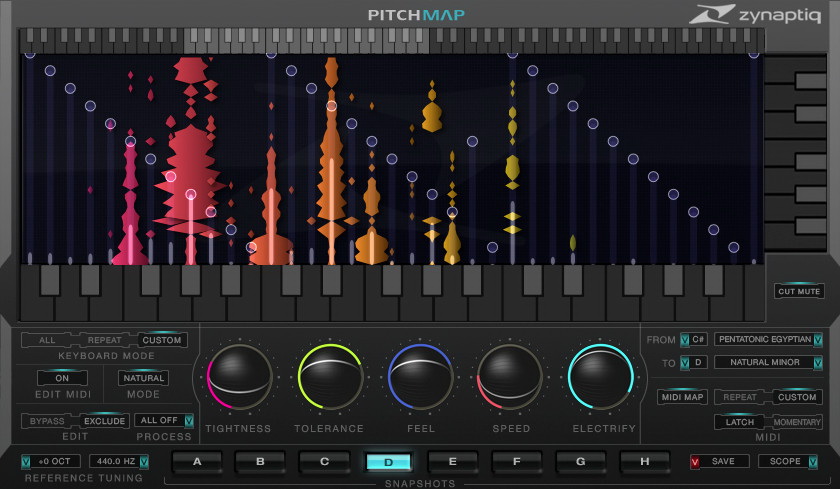This screenshot has width=840, height=489.
Task: Click the Speed knob
Action: (x=510, y=378)
